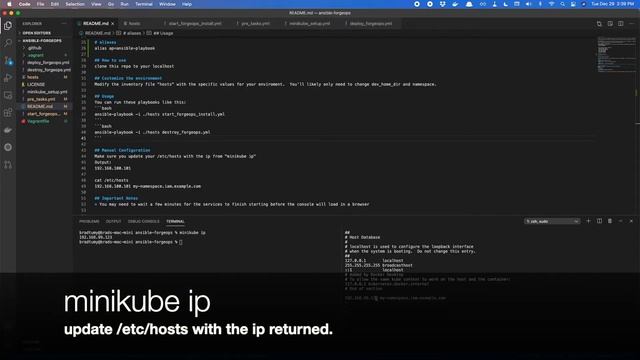This screenshot has width=640, height=360.
Task: Open the pull requests icon in activity bar
Action: 8,164
